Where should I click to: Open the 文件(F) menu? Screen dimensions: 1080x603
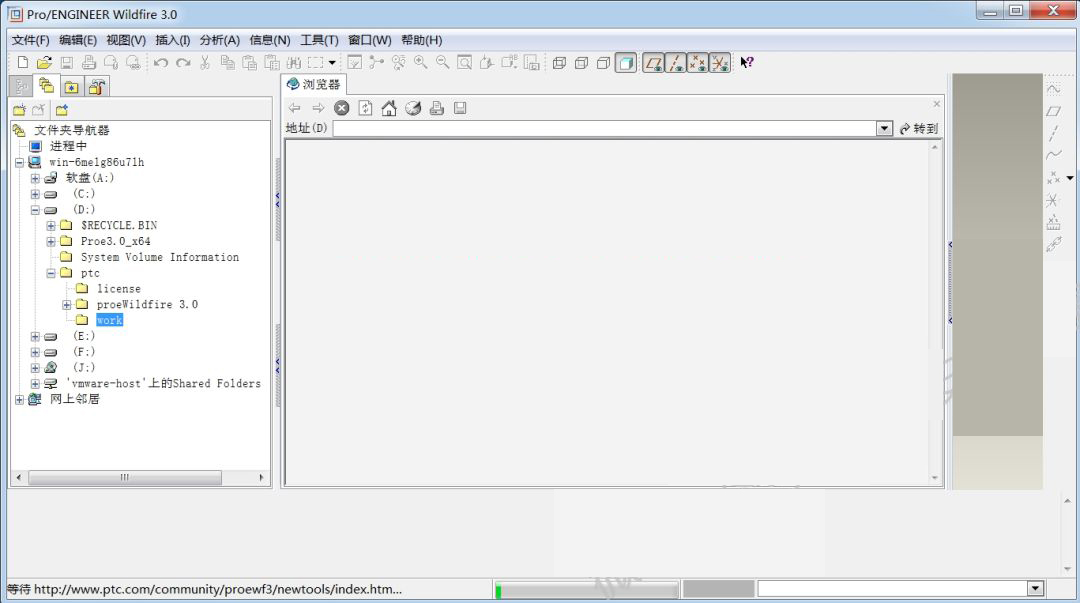tap(30, 40)
